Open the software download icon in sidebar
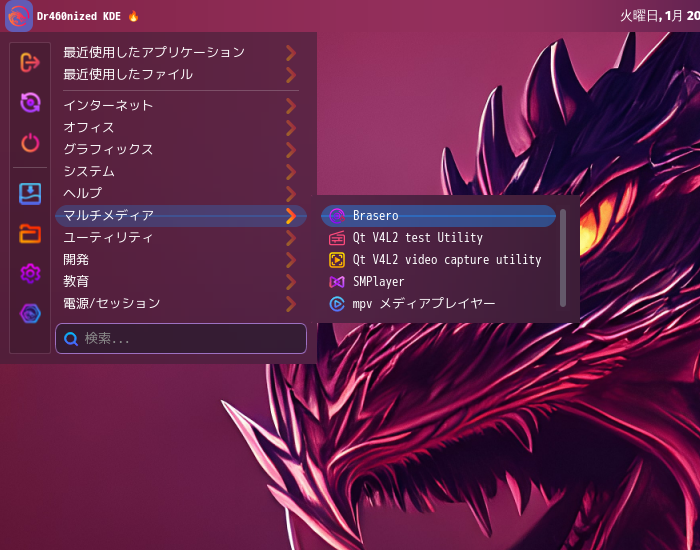 (30, 194)
